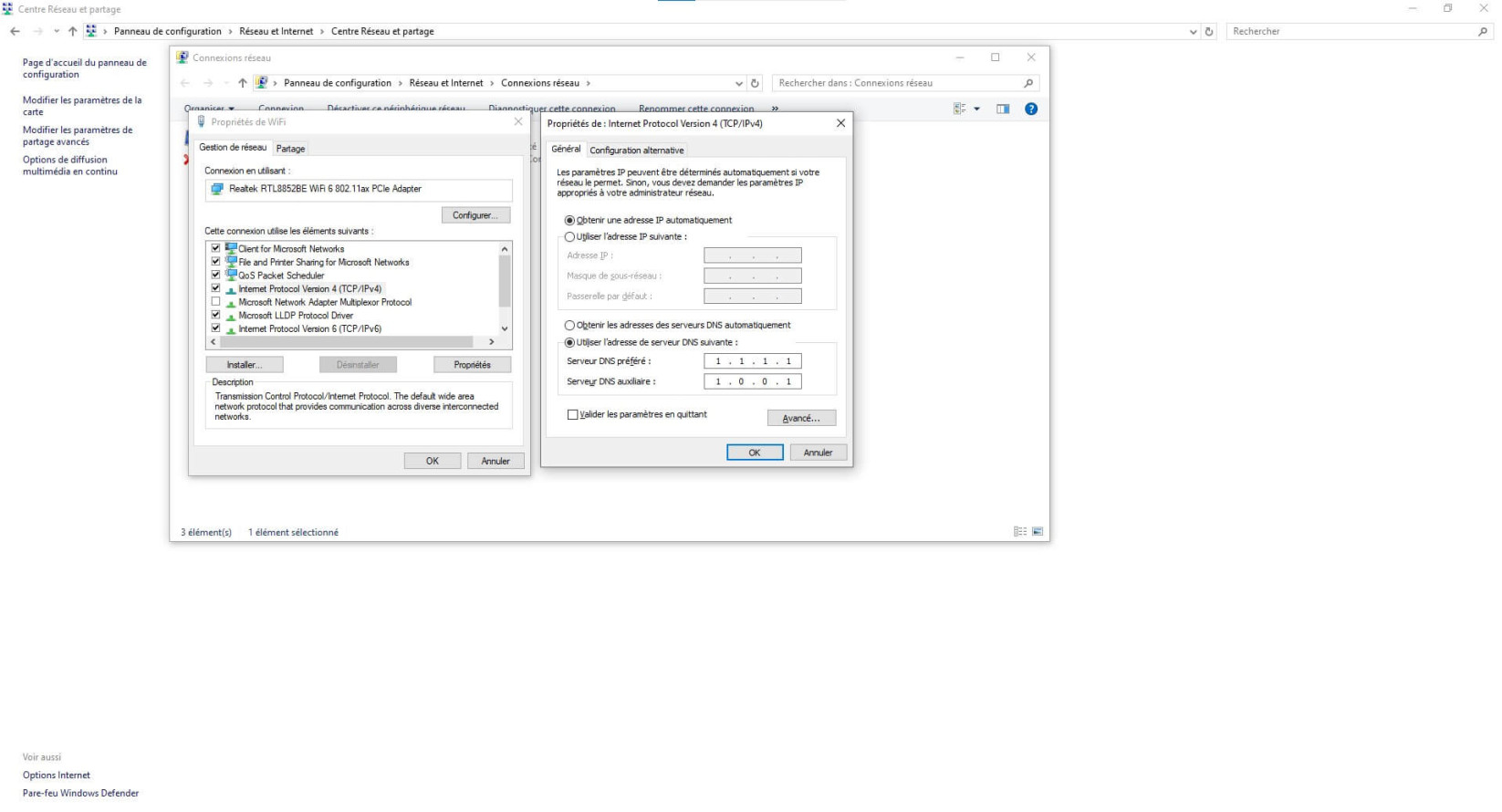This screenshot has height=812, width=1502.
Task: Confirm OK in the IPv4 properties dialog
Action: coord(755,453)
